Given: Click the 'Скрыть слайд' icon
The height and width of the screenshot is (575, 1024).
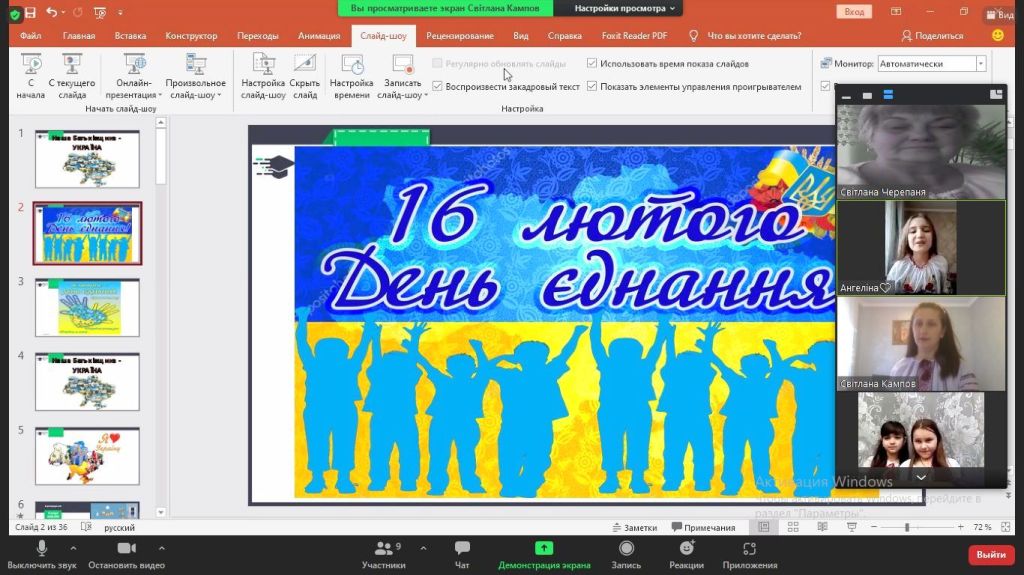Looking at the screenshot, I should [x=304, y=66].
